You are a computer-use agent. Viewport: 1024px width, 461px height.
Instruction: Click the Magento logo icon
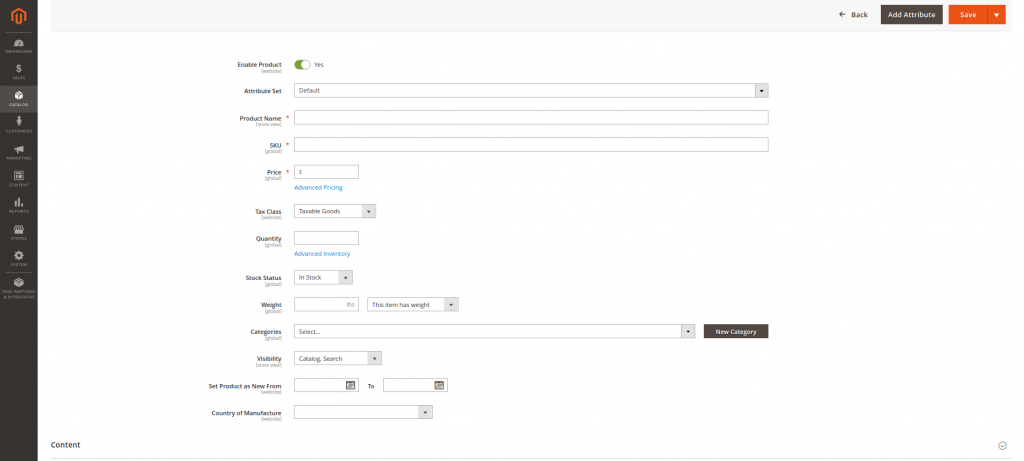click(x=18, y=16)
